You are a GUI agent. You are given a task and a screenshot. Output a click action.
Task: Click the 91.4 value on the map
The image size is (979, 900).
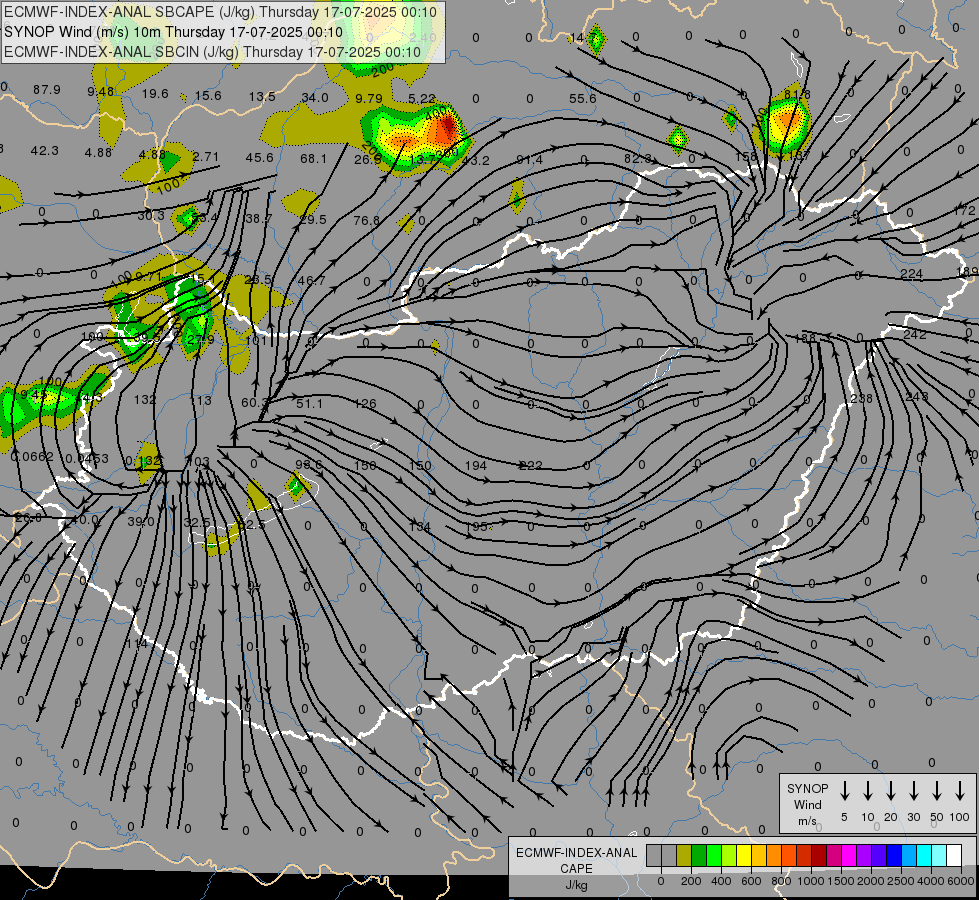(x=529, y=161)
